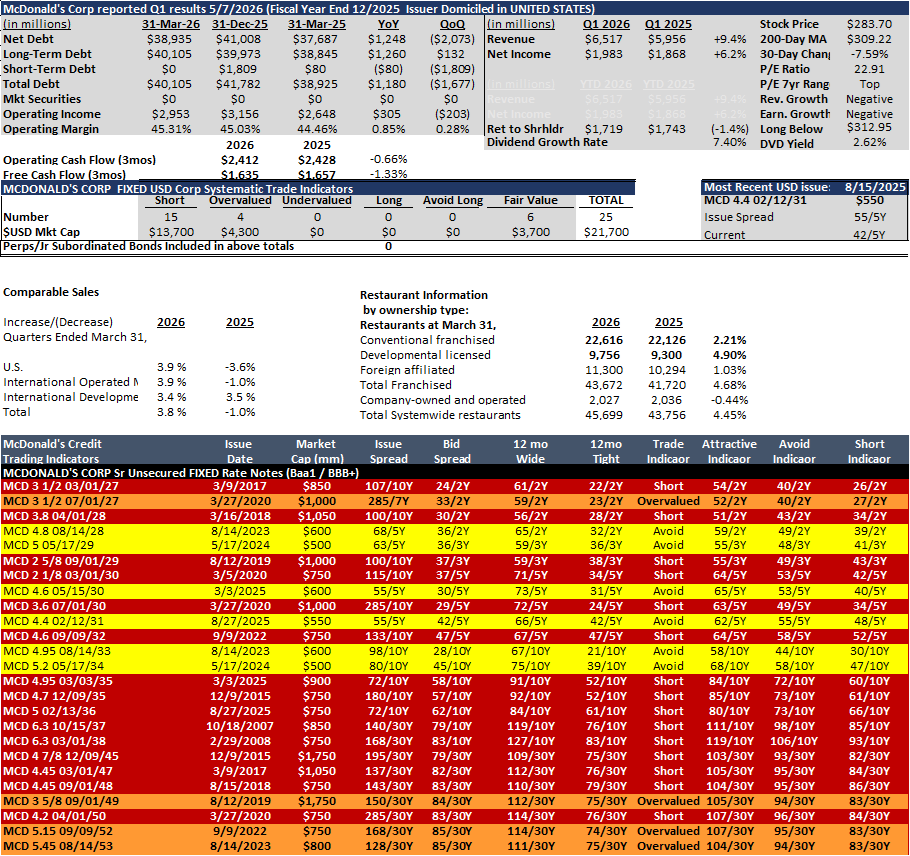
Task: Click the Overvalued column header in trade indicators
Action: coord(240,201)
